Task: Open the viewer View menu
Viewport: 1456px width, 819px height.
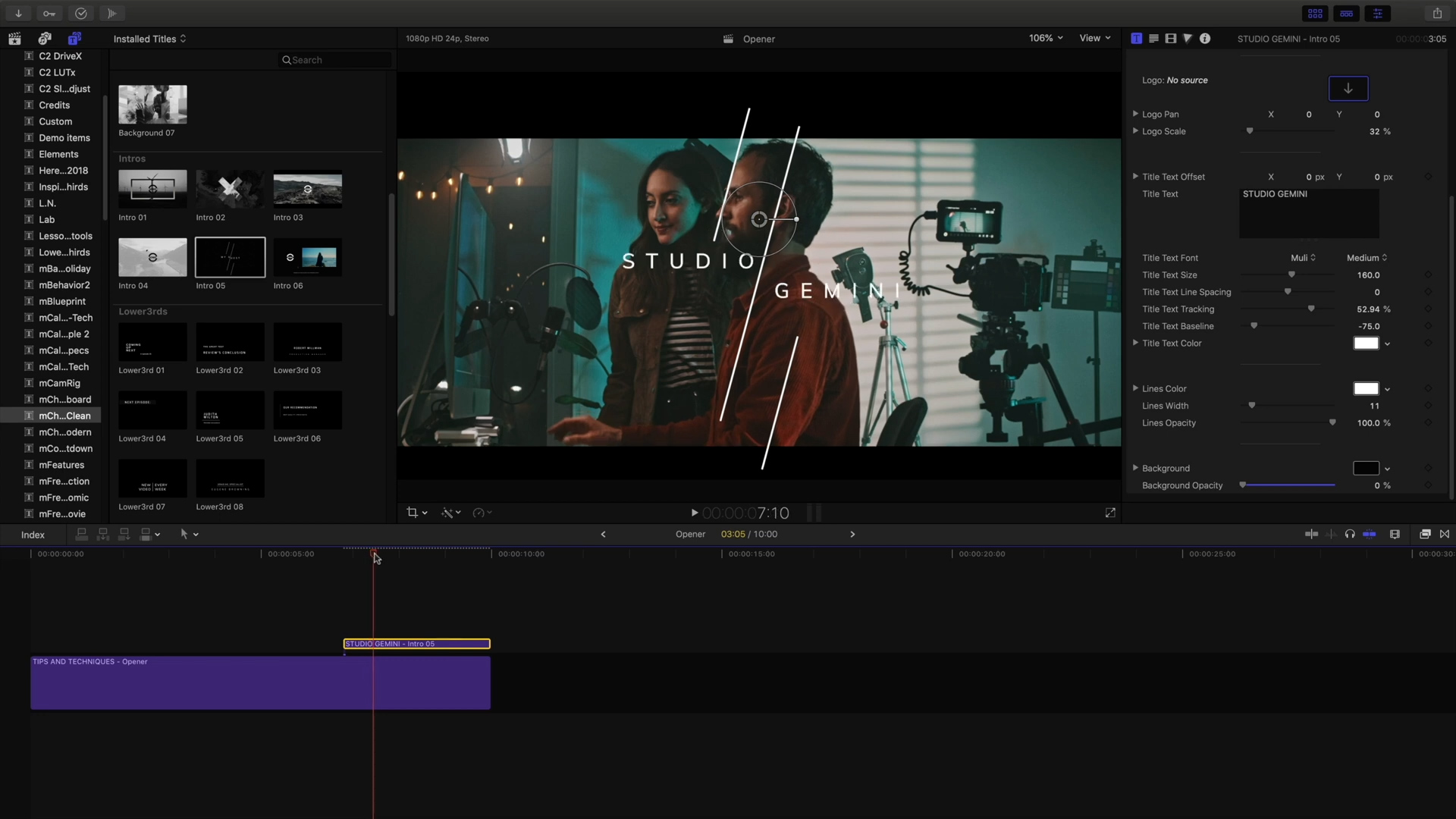Action: pyautogui.click(x=1095, y=38)
